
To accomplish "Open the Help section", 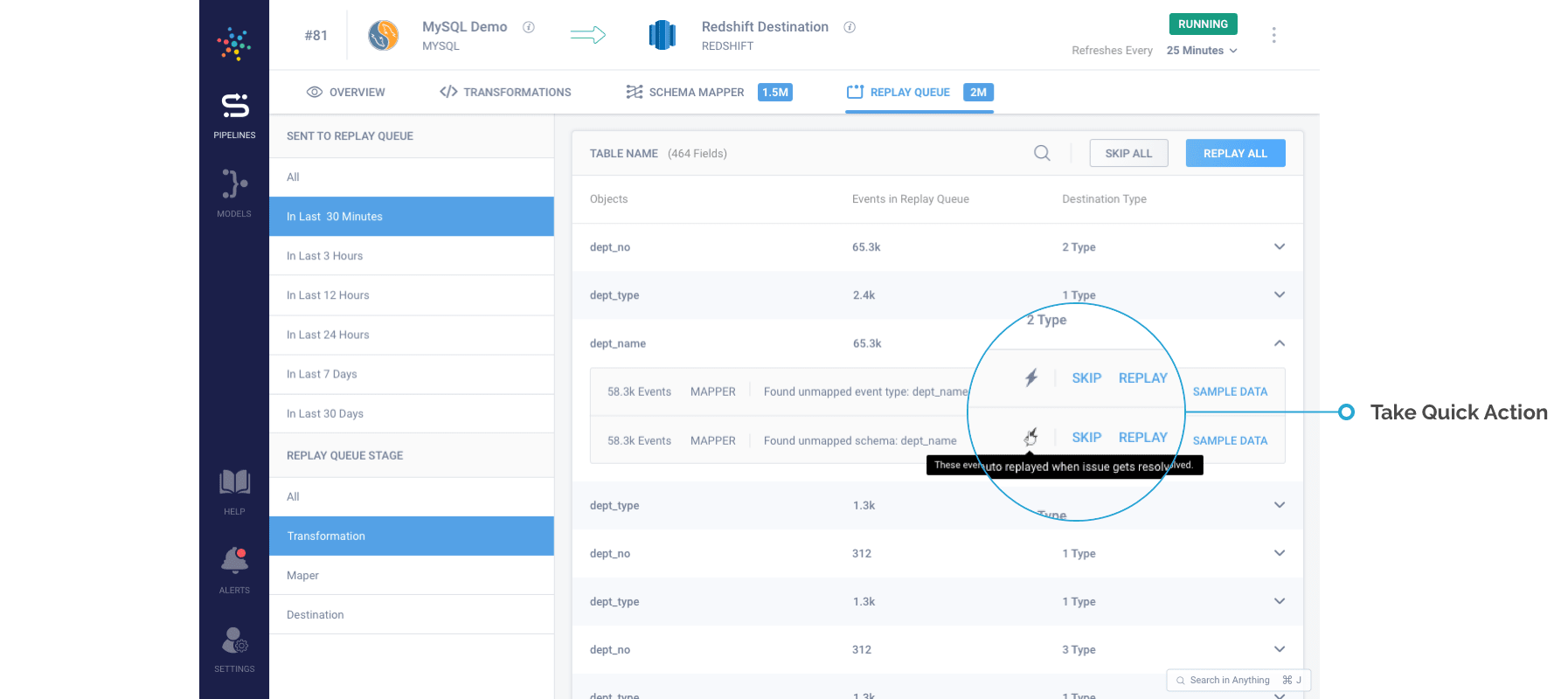I will tap(234, 492).
